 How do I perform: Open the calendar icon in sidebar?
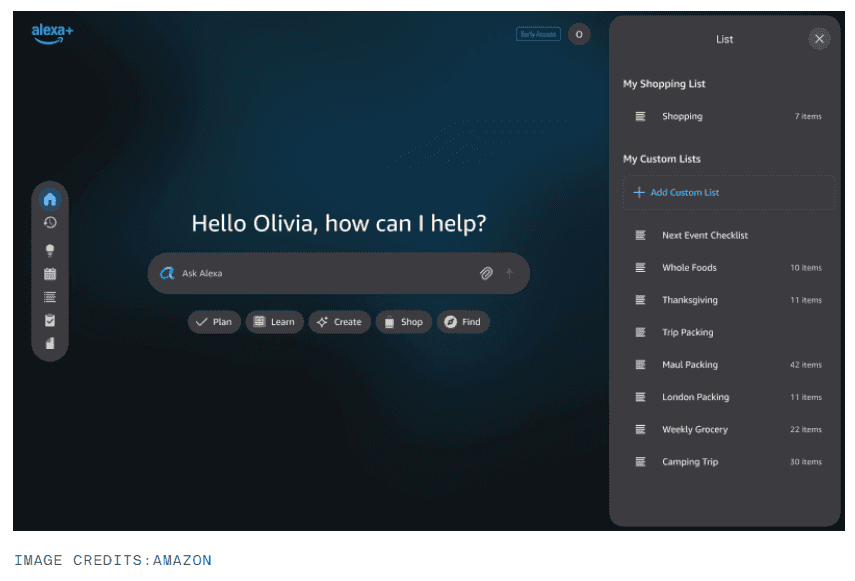click(x=50, y=274)
